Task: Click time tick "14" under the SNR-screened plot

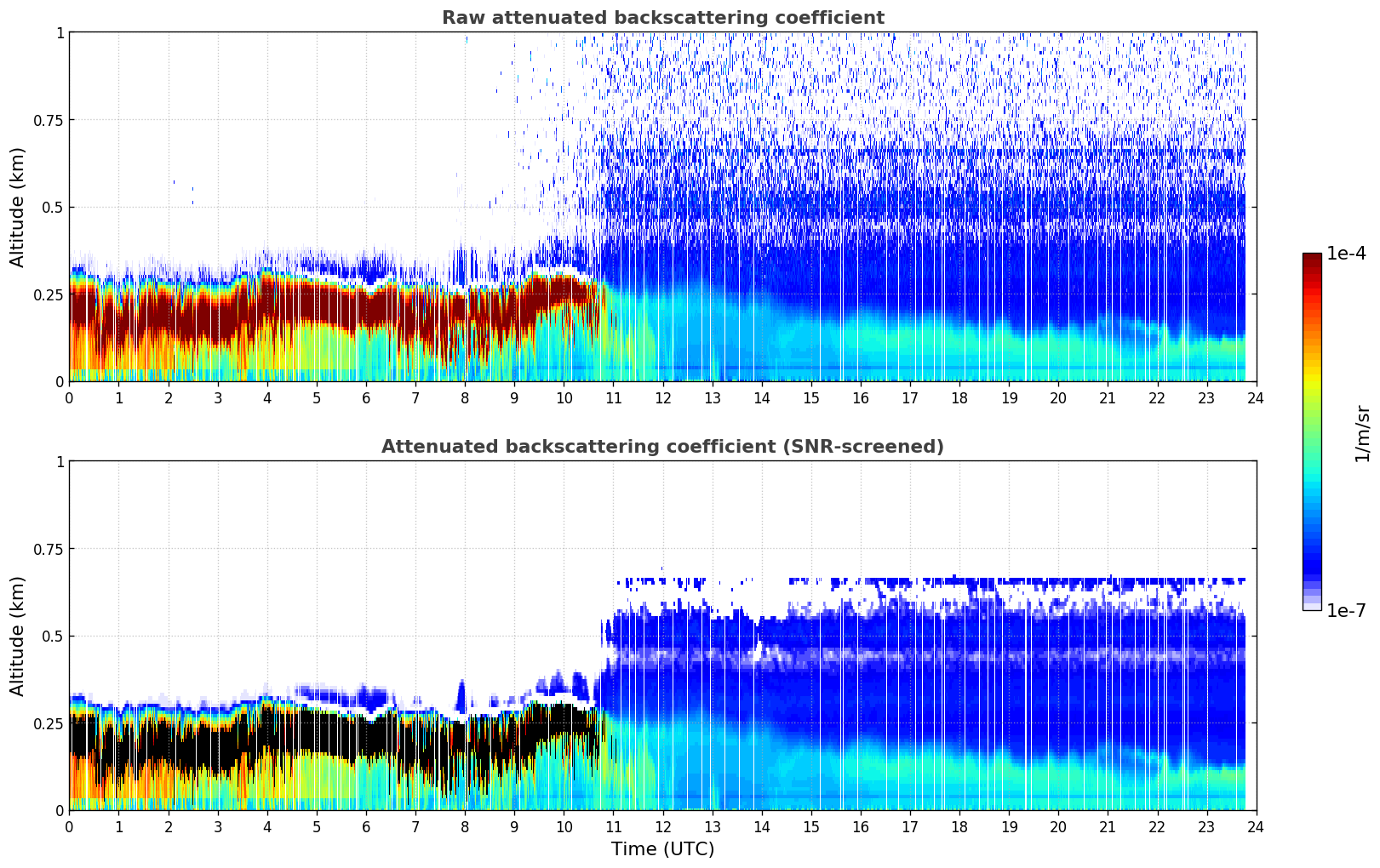Action: click(762, 826)
